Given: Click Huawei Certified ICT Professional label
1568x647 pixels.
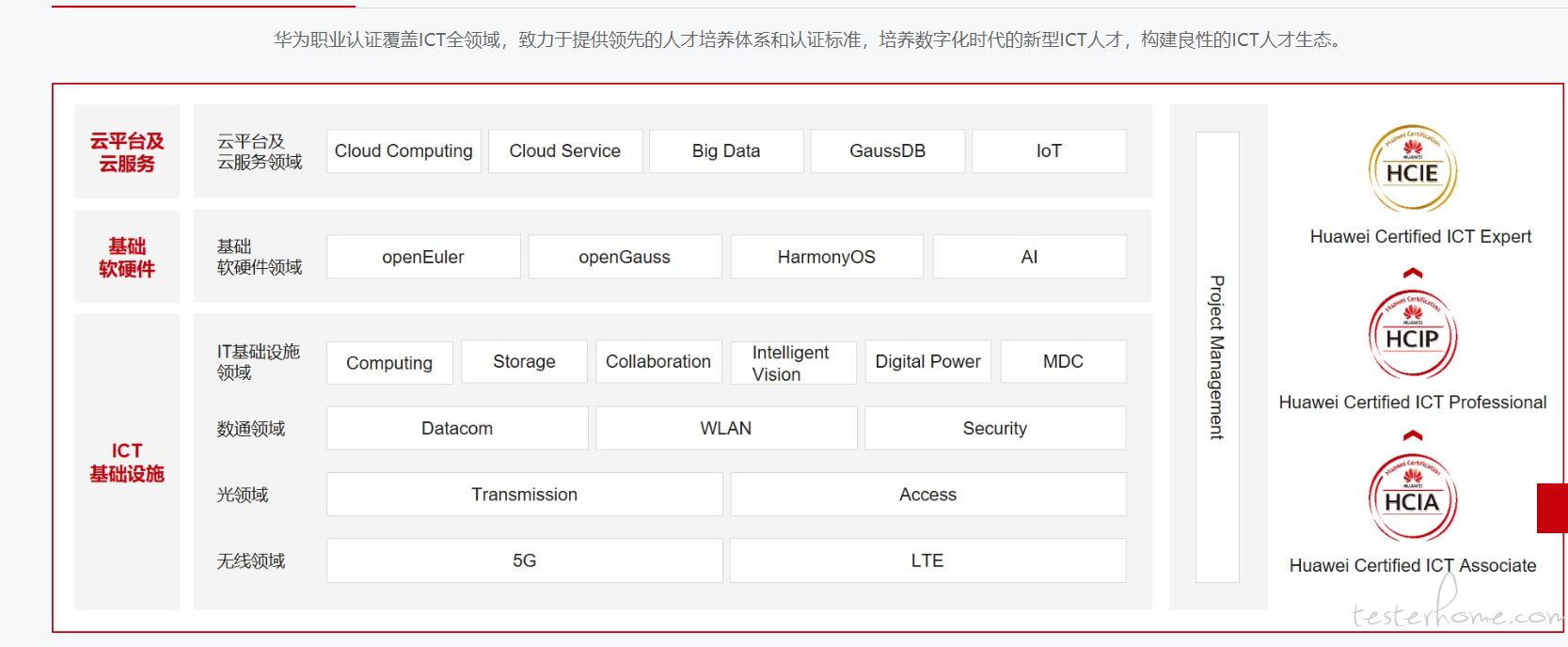Looking at the screenshot, I should [1413, 402].
